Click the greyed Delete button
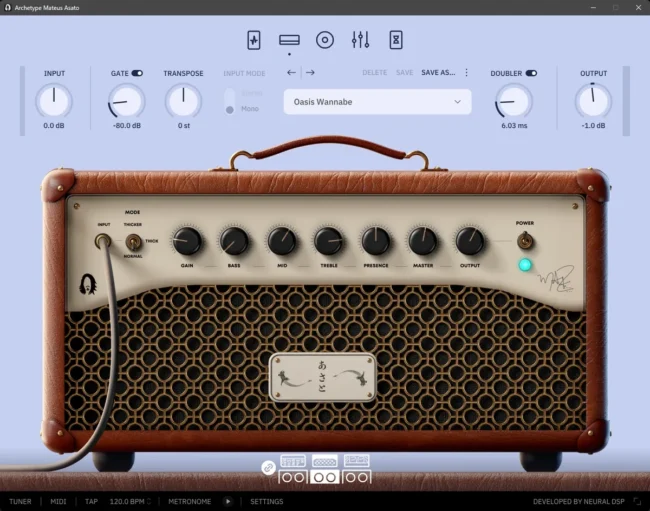Screen dimensions: 650x511 click(374, 73)
